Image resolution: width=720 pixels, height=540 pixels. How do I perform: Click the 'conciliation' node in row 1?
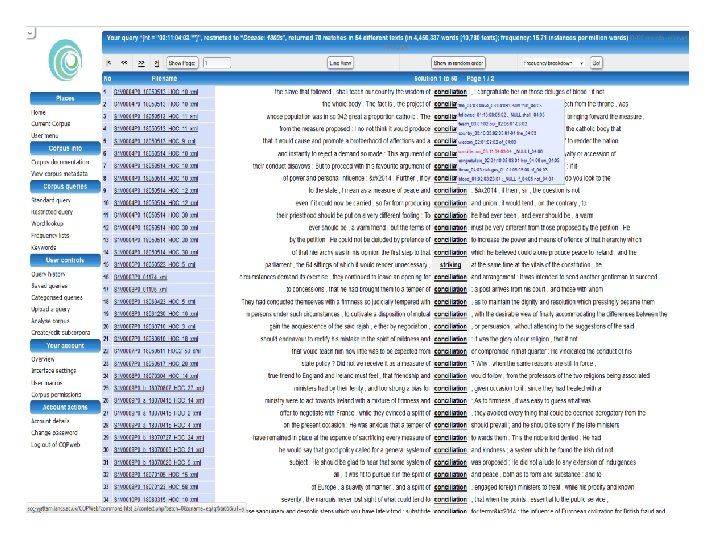pos(450,92)
